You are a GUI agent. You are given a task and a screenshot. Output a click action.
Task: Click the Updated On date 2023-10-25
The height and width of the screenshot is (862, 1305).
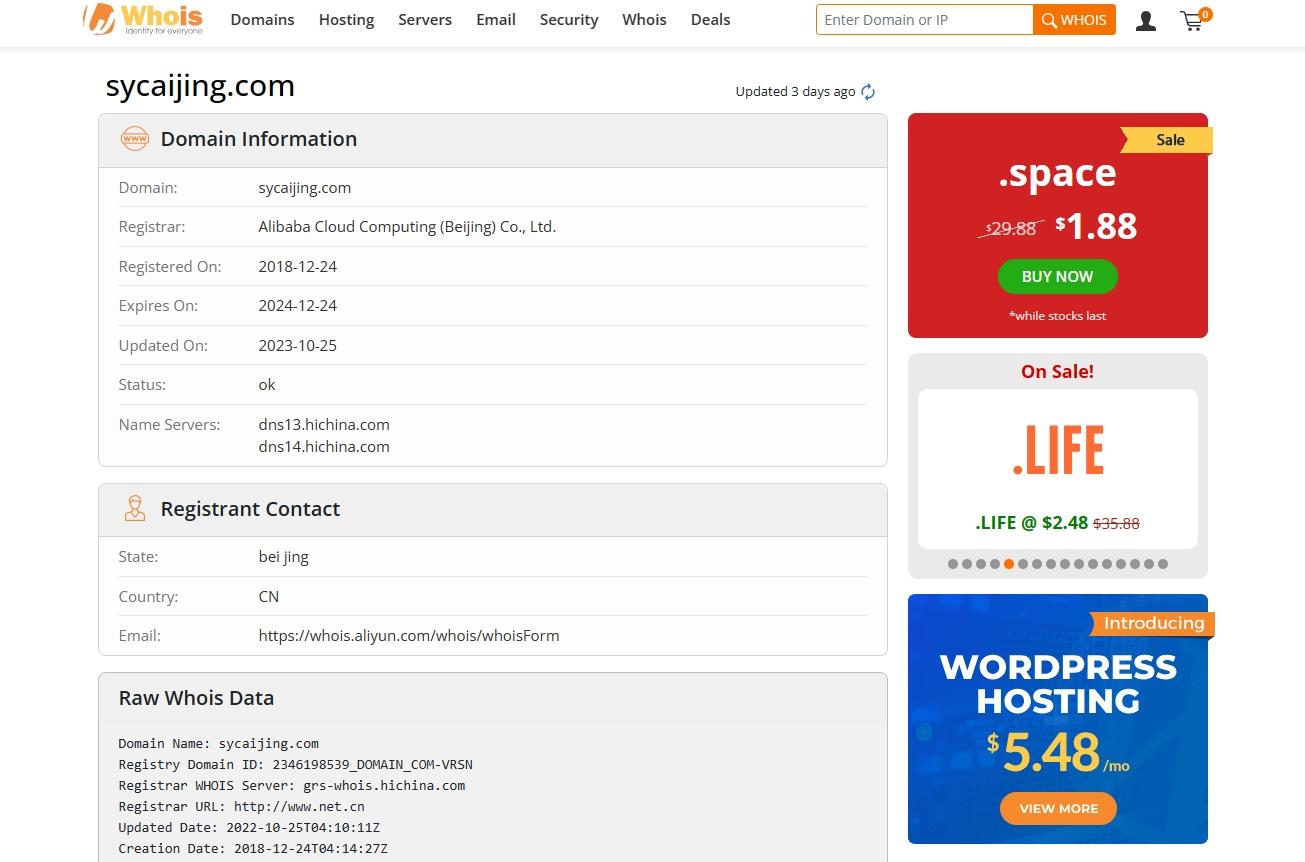(x=298, y=345)
